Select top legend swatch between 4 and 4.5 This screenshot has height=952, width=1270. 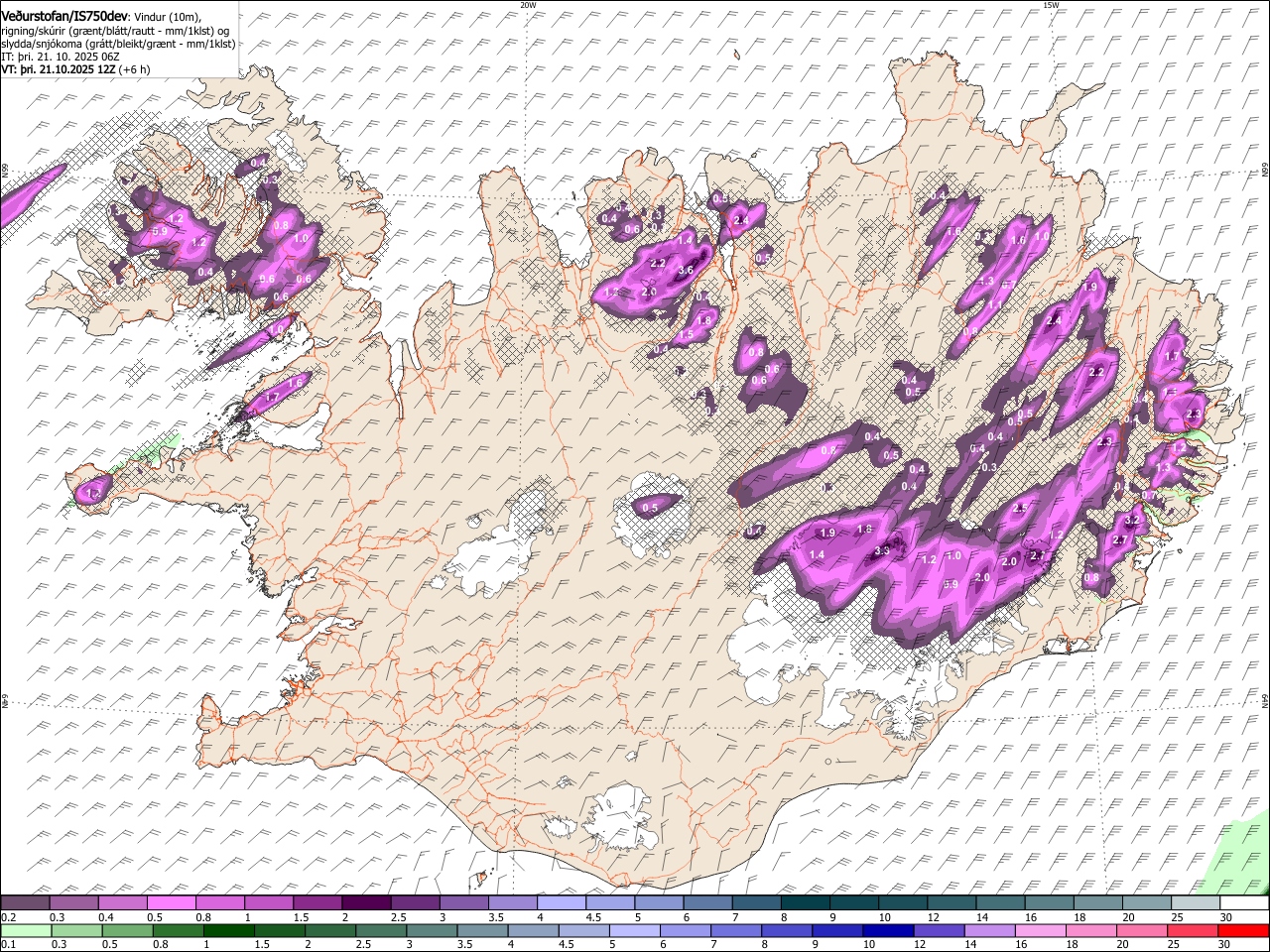562,903
